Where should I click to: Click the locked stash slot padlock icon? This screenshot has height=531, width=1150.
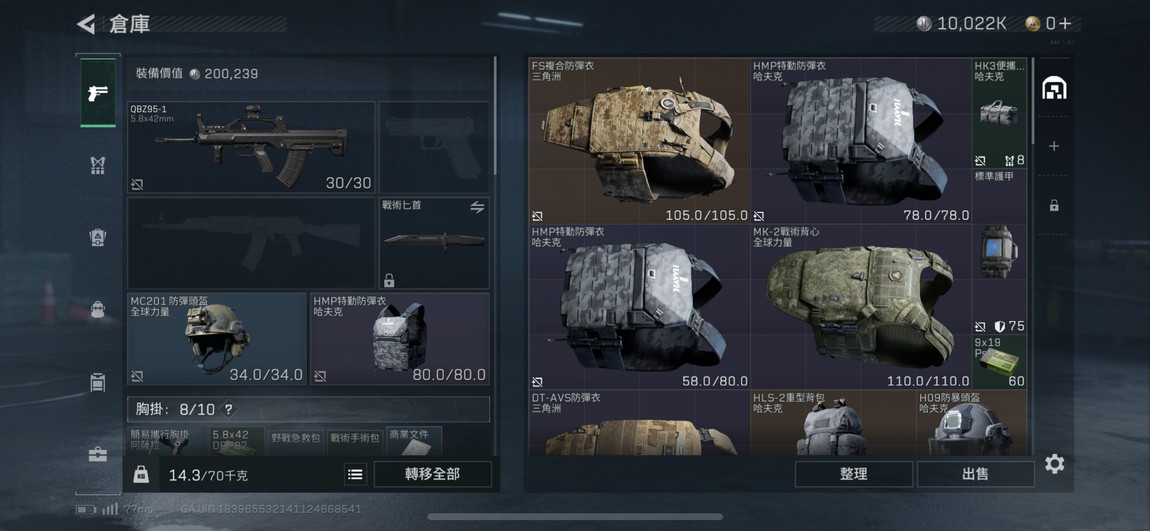coord(1054,206)
